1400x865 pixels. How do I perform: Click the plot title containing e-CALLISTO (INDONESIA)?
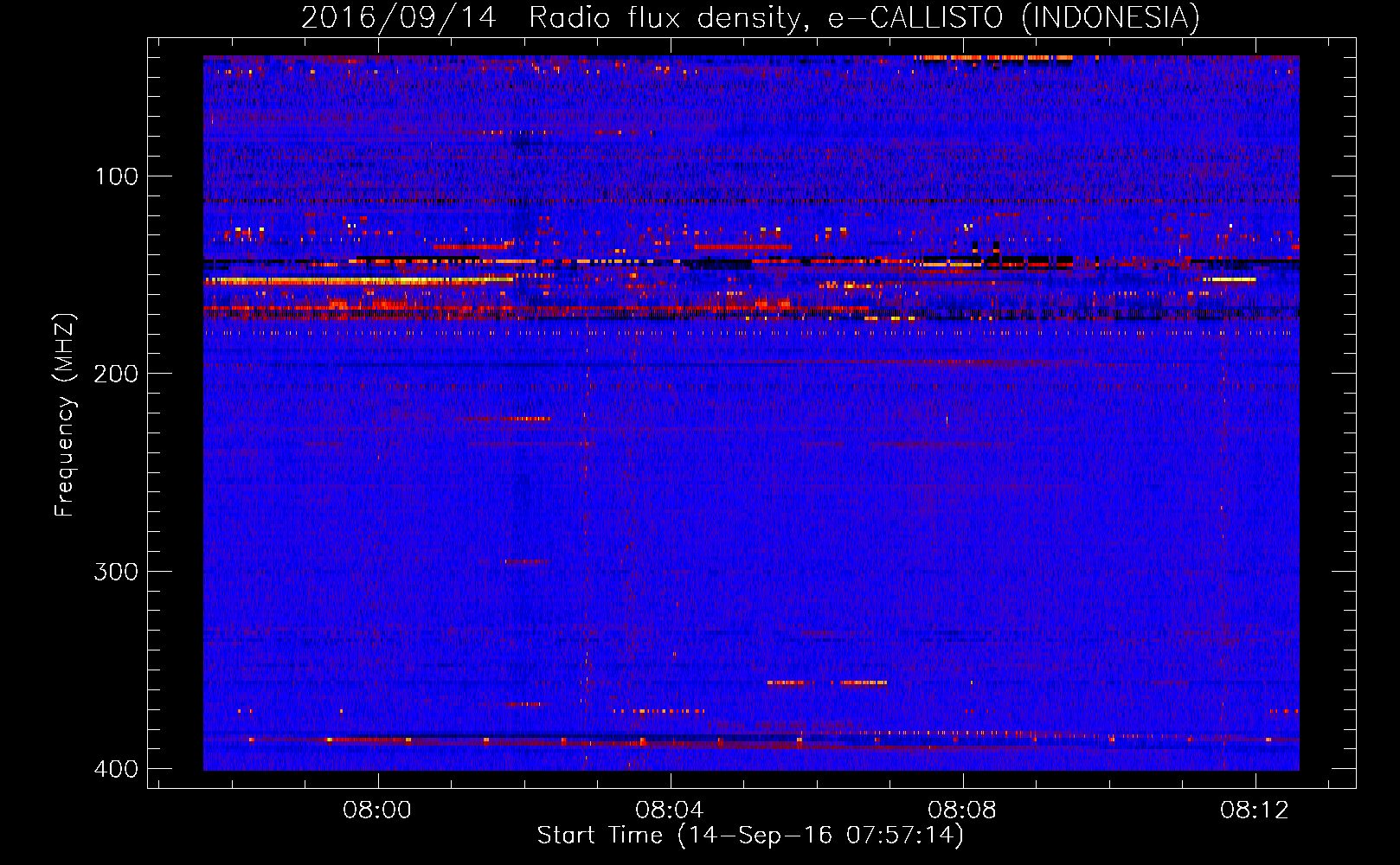(x=750, y=17)
